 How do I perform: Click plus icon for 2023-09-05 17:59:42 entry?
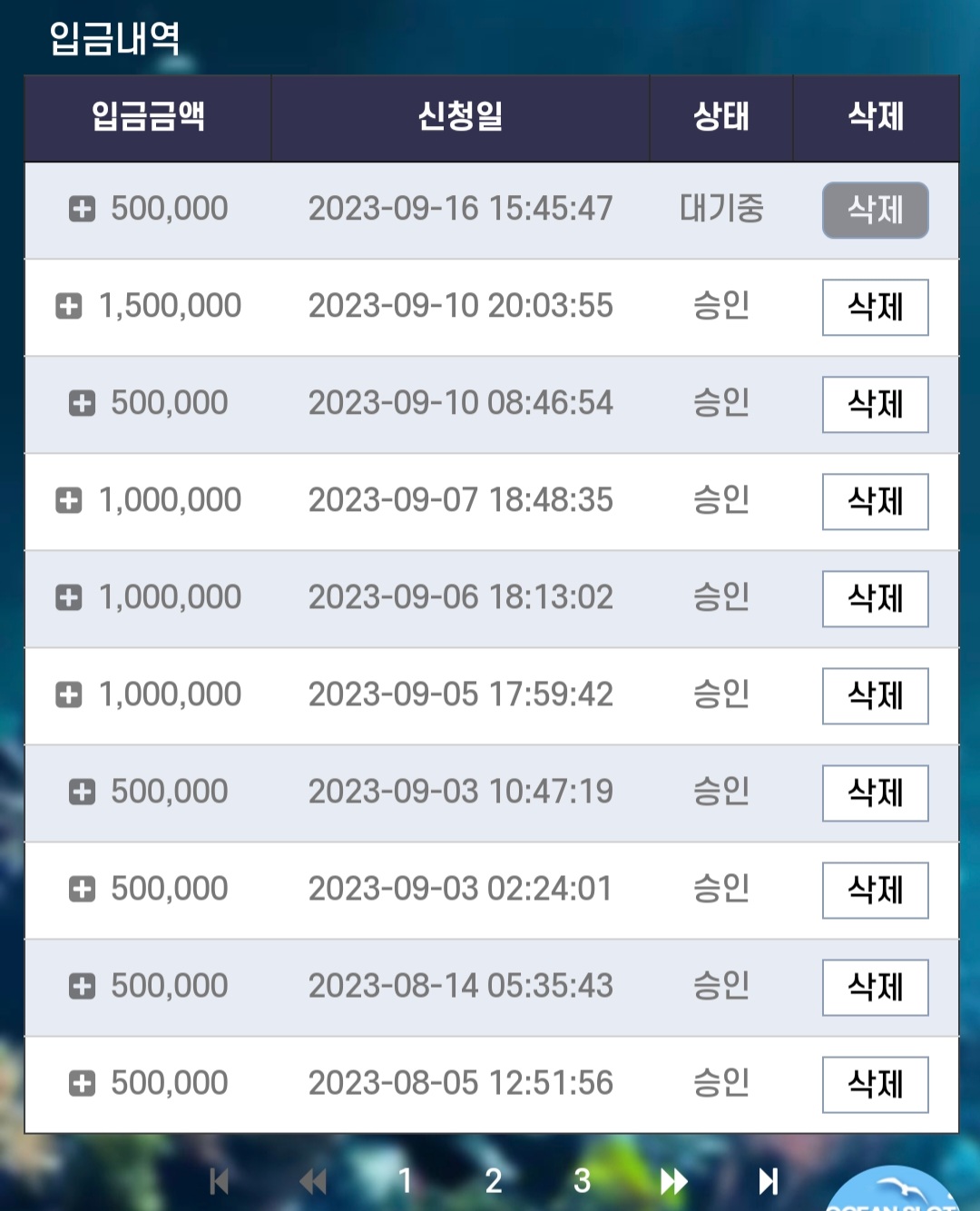[69, 694]
